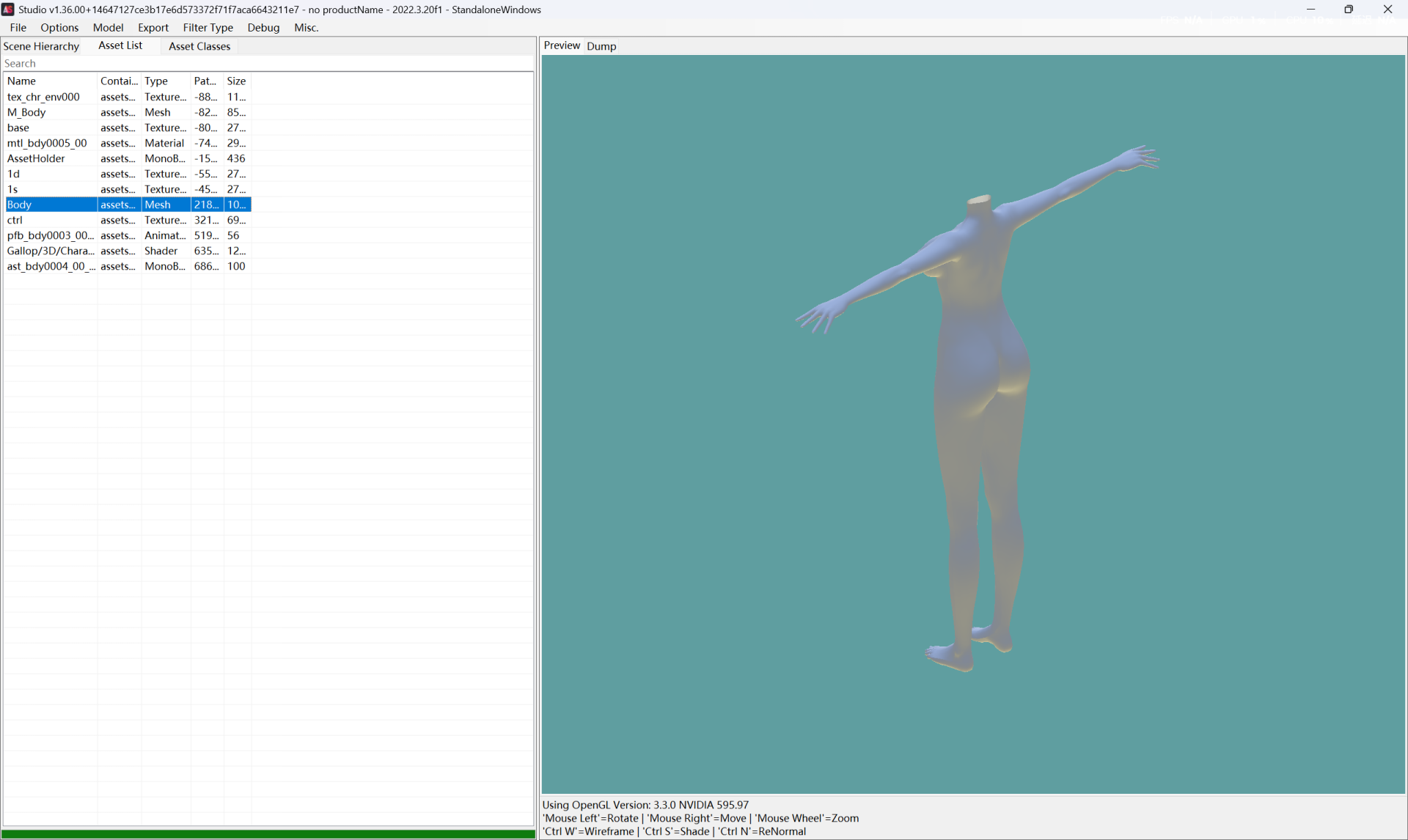This screenshot has width=1408, height=840.
Task: Sort by the Size column header
Action: click(x=237, y=81)
